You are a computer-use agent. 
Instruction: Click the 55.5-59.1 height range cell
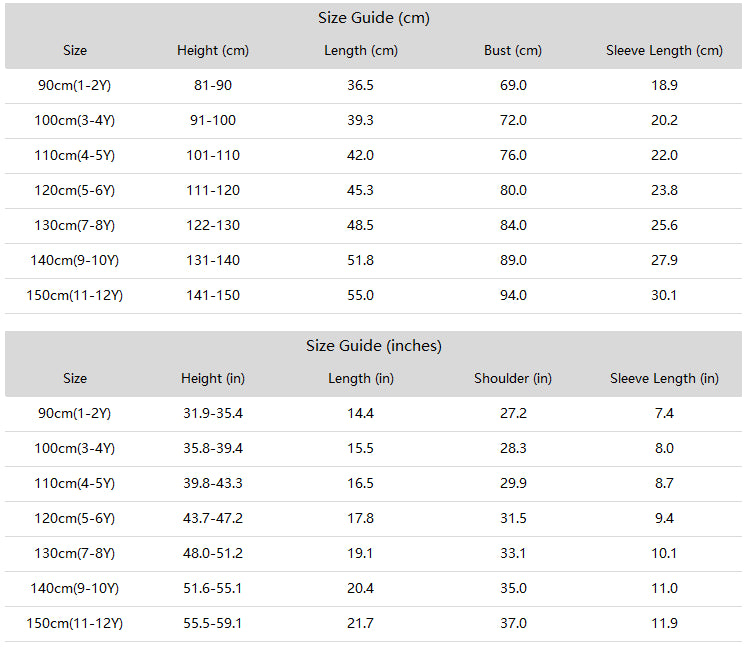[x=213, y=623]
